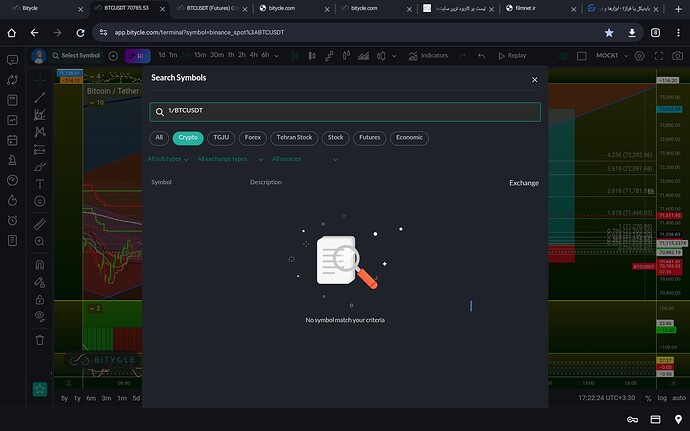Select the brush drawing tool

(40, 167)
